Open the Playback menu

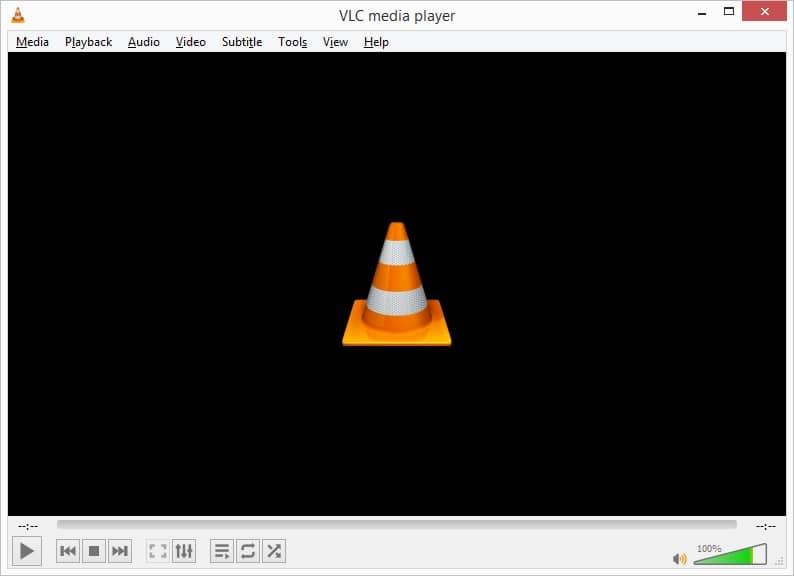[x=89, y=42]
